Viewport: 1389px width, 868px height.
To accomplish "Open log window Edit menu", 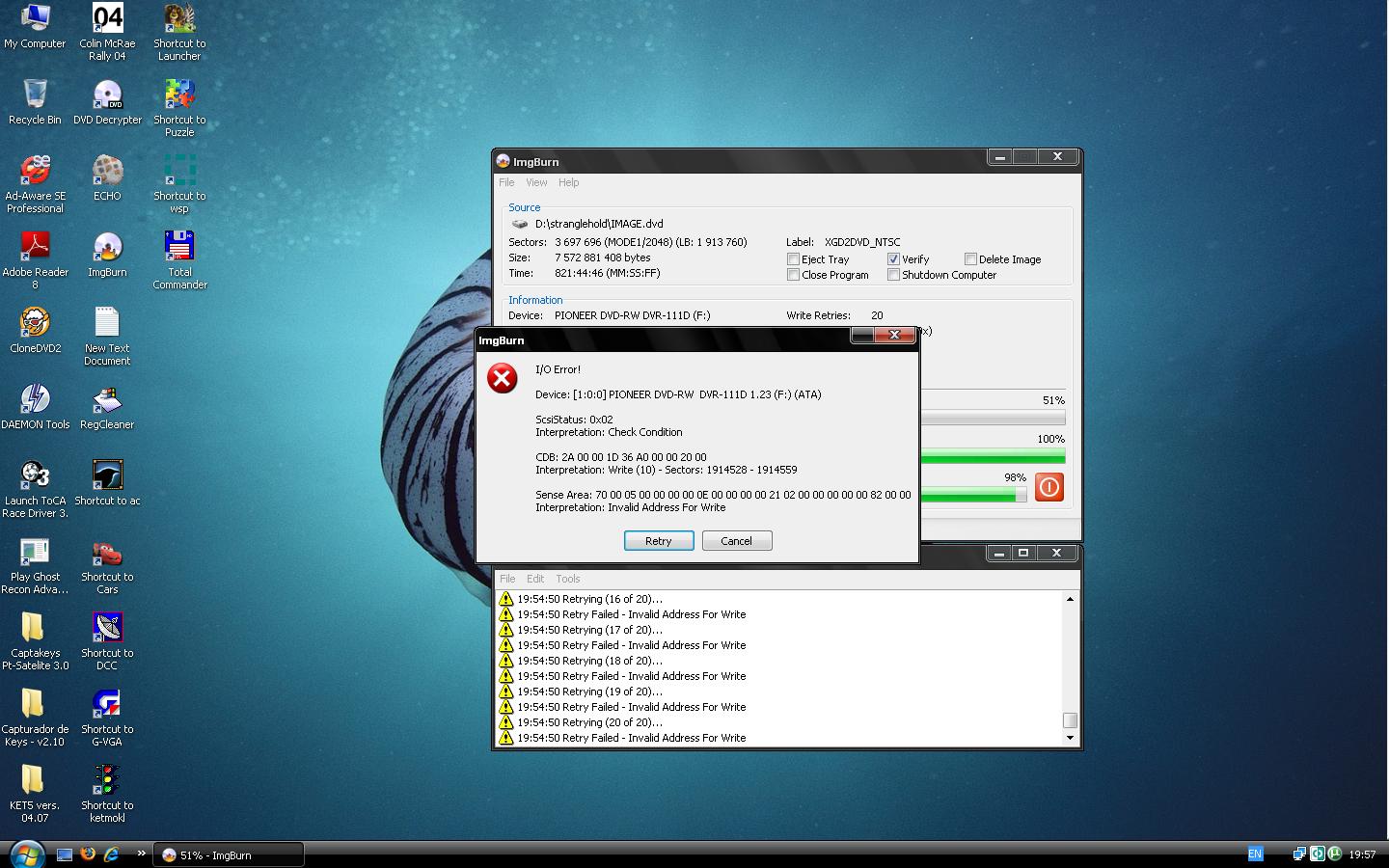I will click(x=535, y=579).
